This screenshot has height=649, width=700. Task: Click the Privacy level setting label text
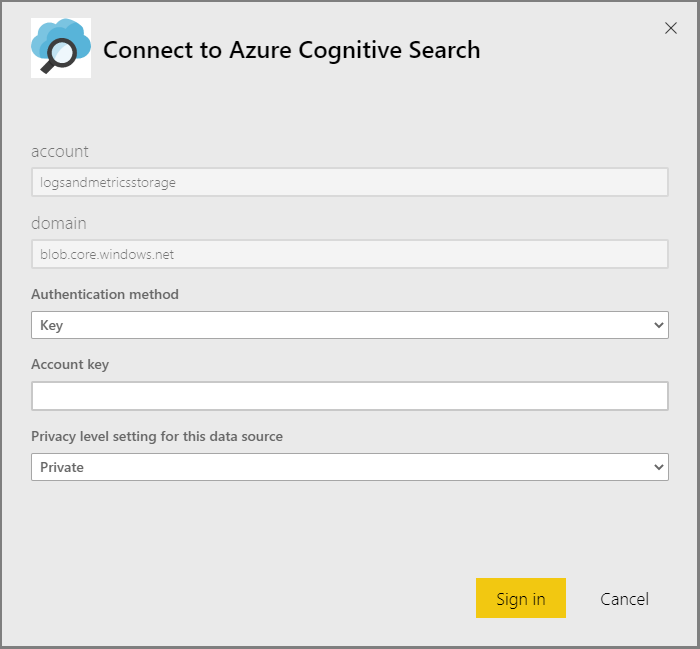157,436
